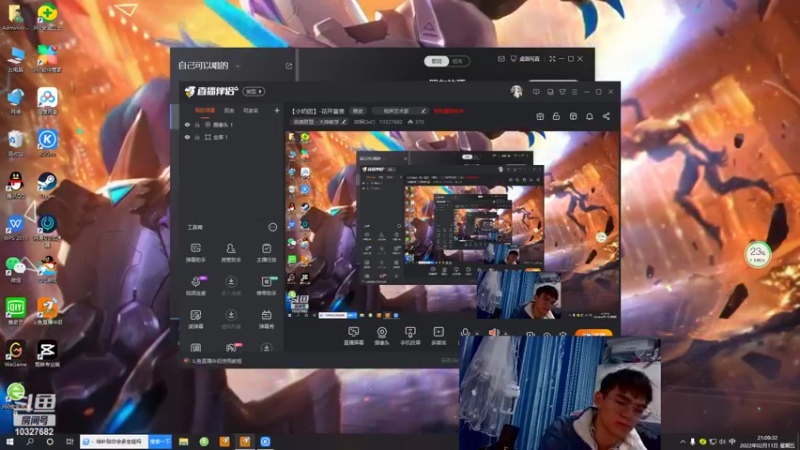The width and height of the screenshot is (800, 450).
Task: Switch to the first red scene tab
Action: pos(205,111)
